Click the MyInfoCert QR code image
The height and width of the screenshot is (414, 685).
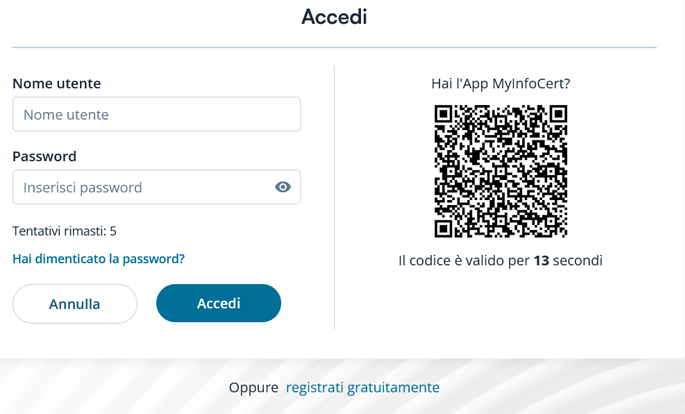pos(501,171)
